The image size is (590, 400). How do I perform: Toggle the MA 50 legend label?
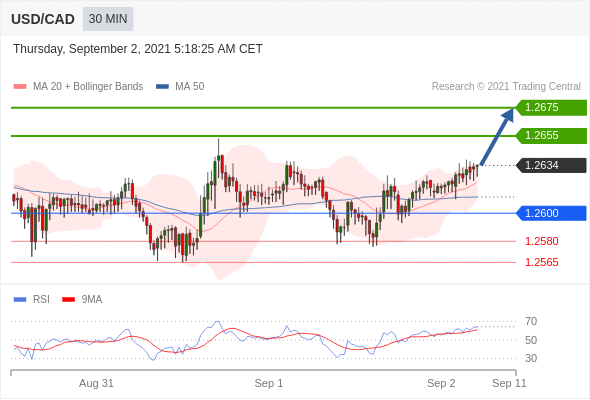(x=190, y=87)
